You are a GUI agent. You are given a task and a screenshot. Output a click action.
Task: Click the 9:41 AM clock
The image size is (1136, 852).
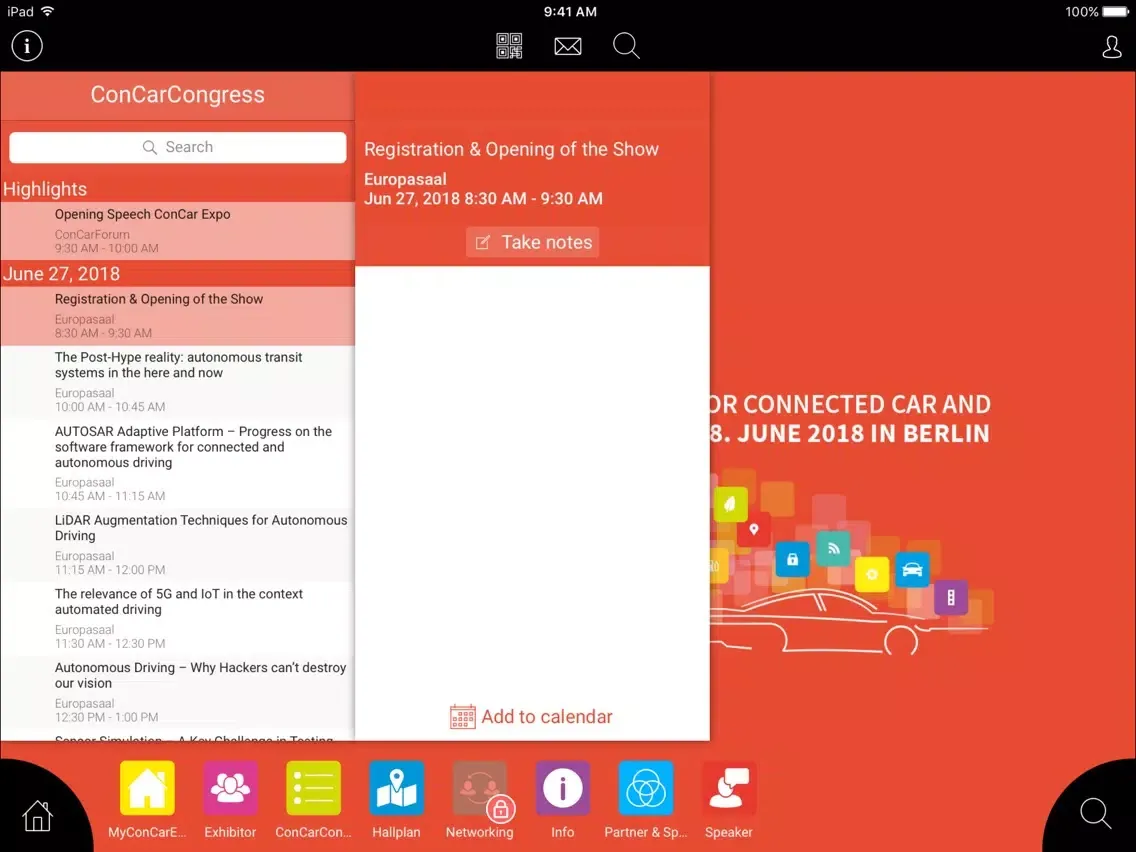570,12
